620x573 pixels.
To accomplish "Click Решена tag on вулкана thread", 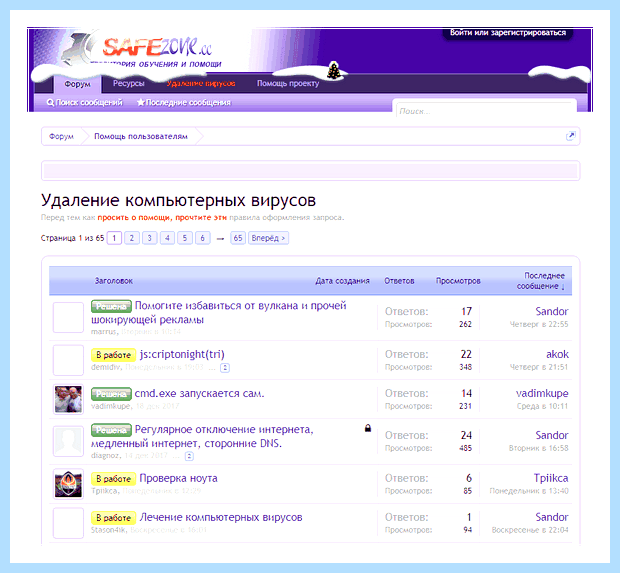I will click(111, 306).
